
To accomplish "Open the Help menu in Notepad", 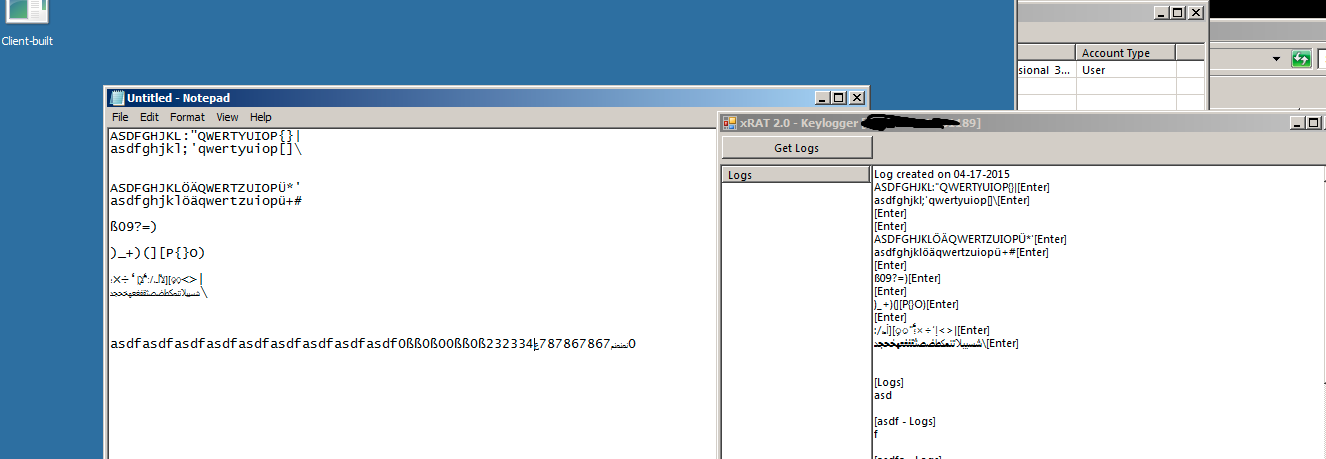I will [261, 117].
